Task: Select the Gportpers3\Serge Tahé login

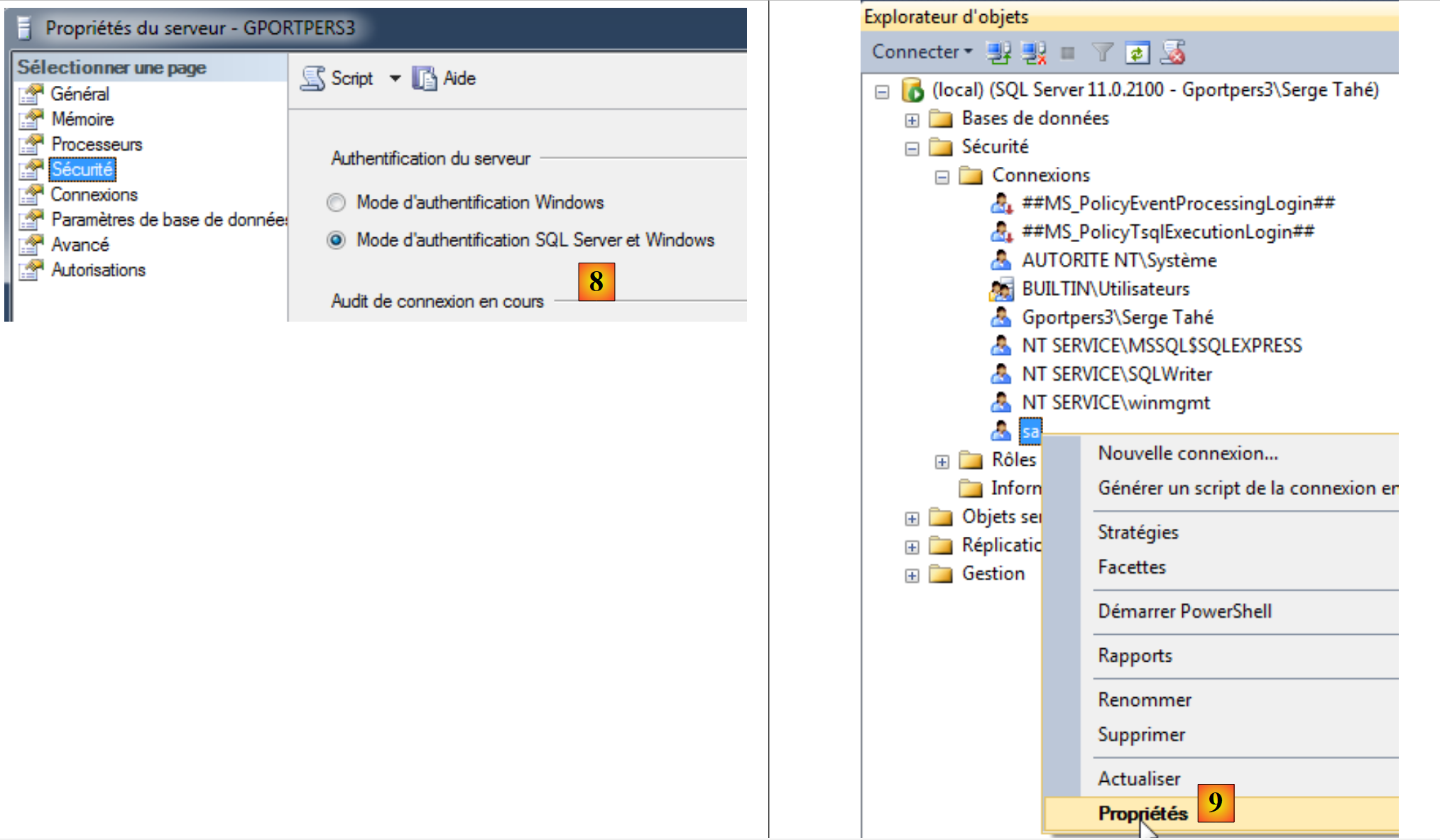Action: (1117, 317)
